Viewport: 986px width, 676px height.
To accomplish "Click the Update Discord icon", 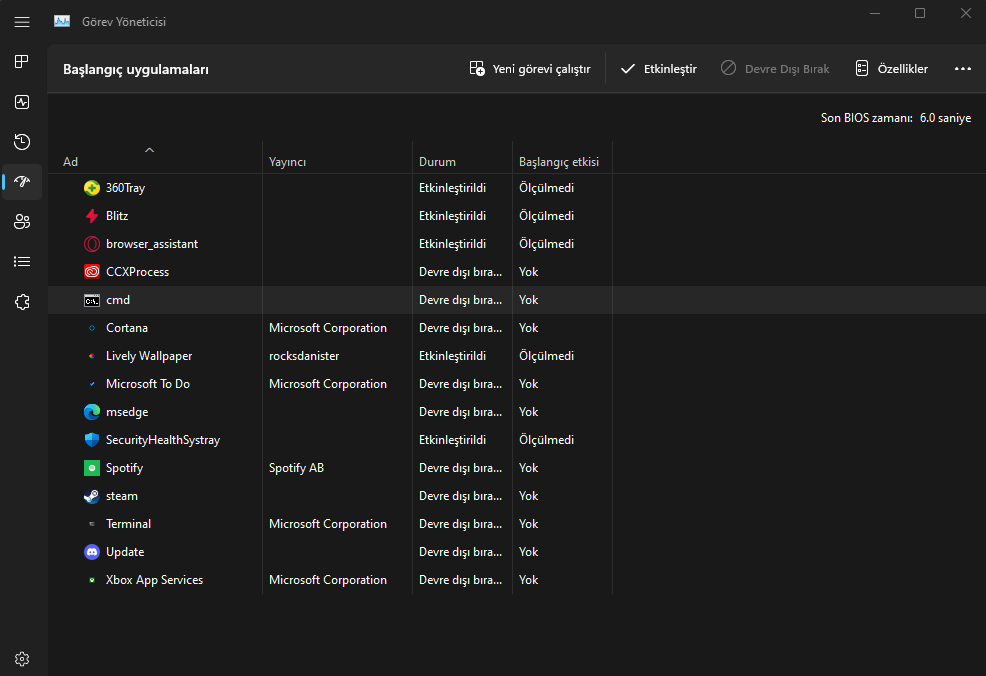I will point(92,552).
